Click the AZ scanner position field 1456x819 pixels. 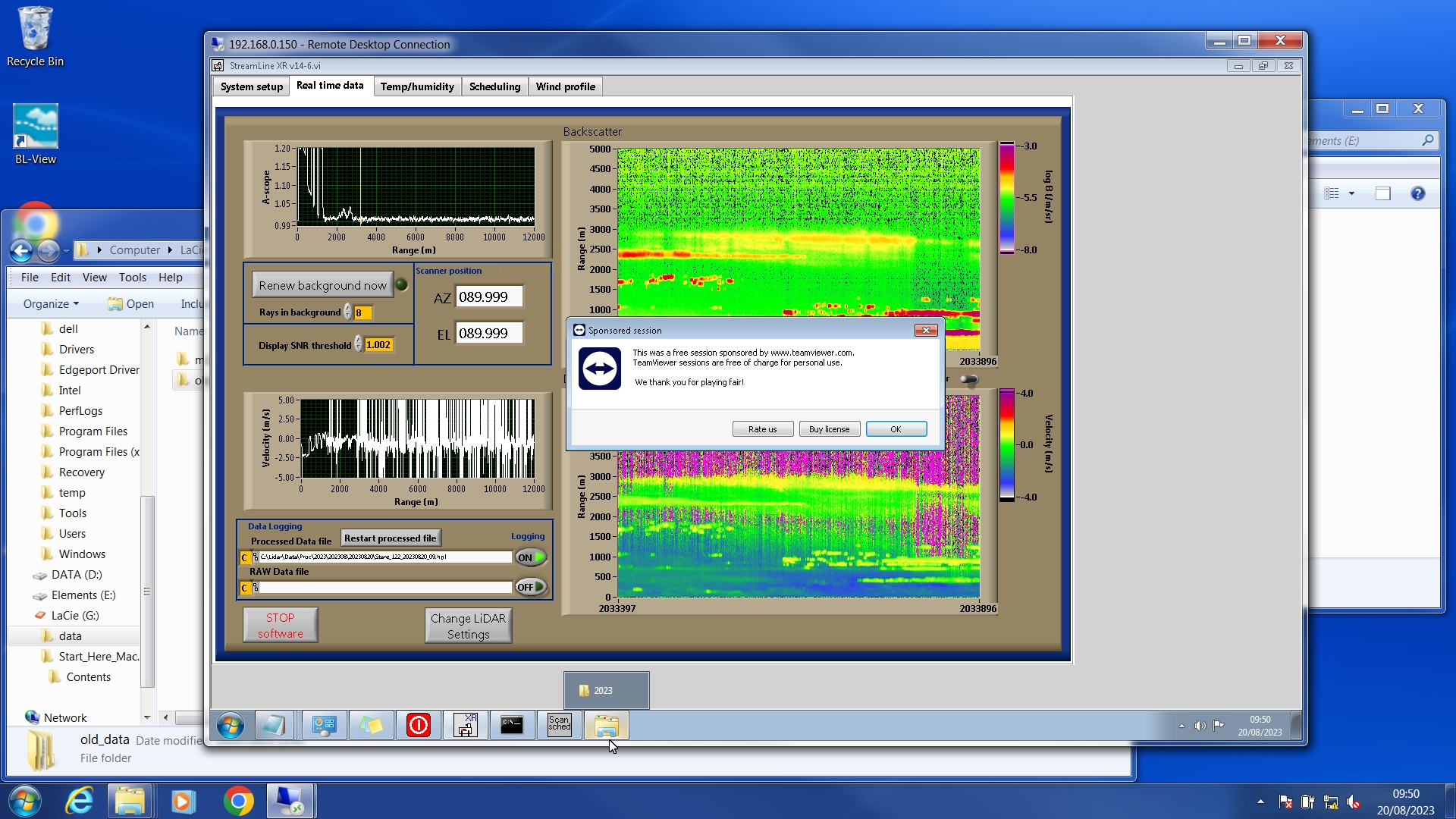point(489,297)
